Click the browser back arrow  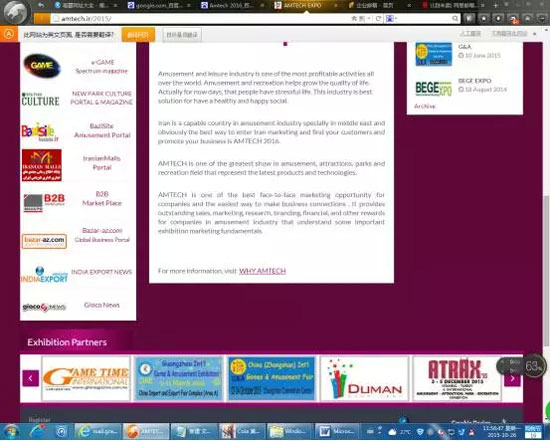click(x=41, y=5)
